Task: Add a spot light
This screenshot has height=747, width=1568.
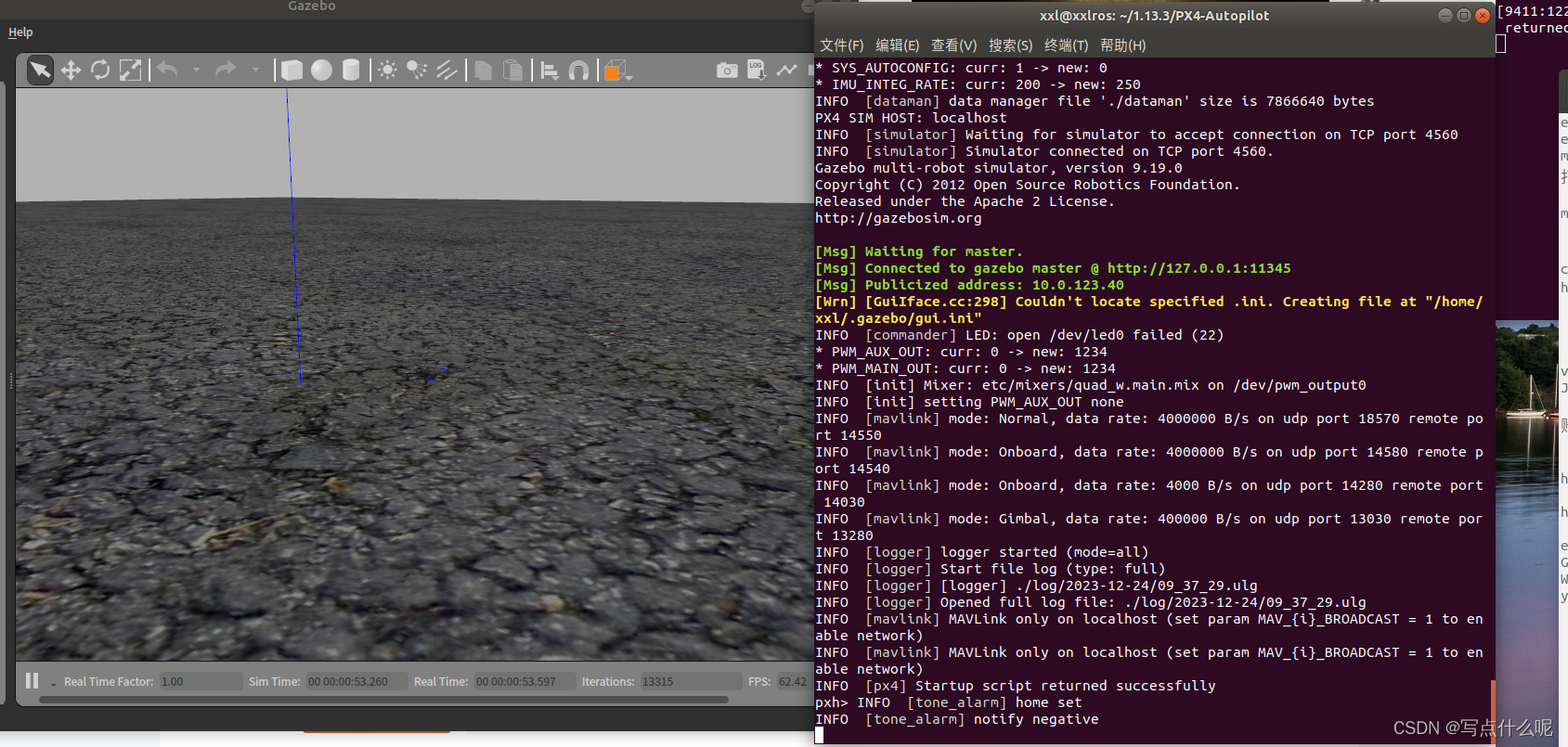Action: coord(417,71)
